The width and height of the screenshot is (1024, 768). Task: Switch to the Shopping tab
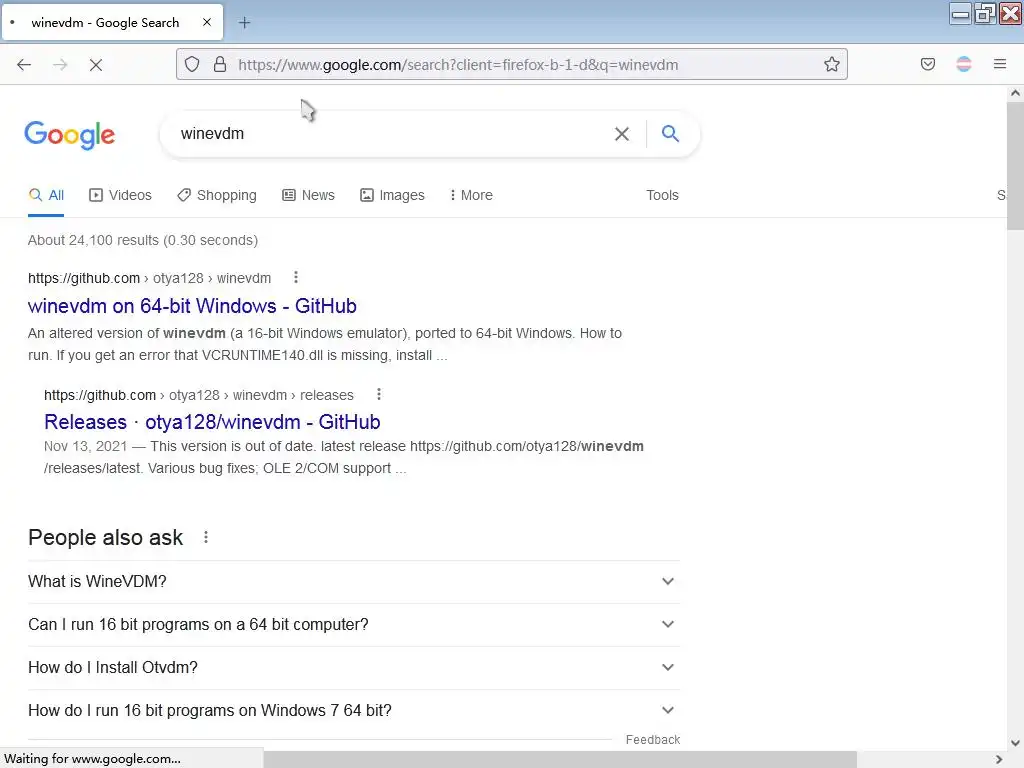pyautogui.click(x=217, y=195)
